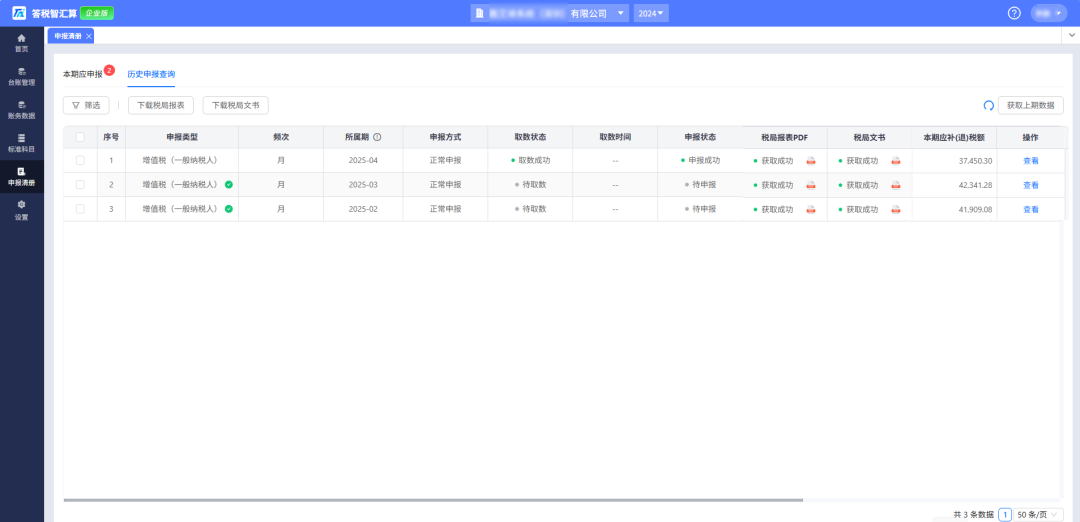Open the 50 条/页 page size dropdown

[x=1039, y=514]
